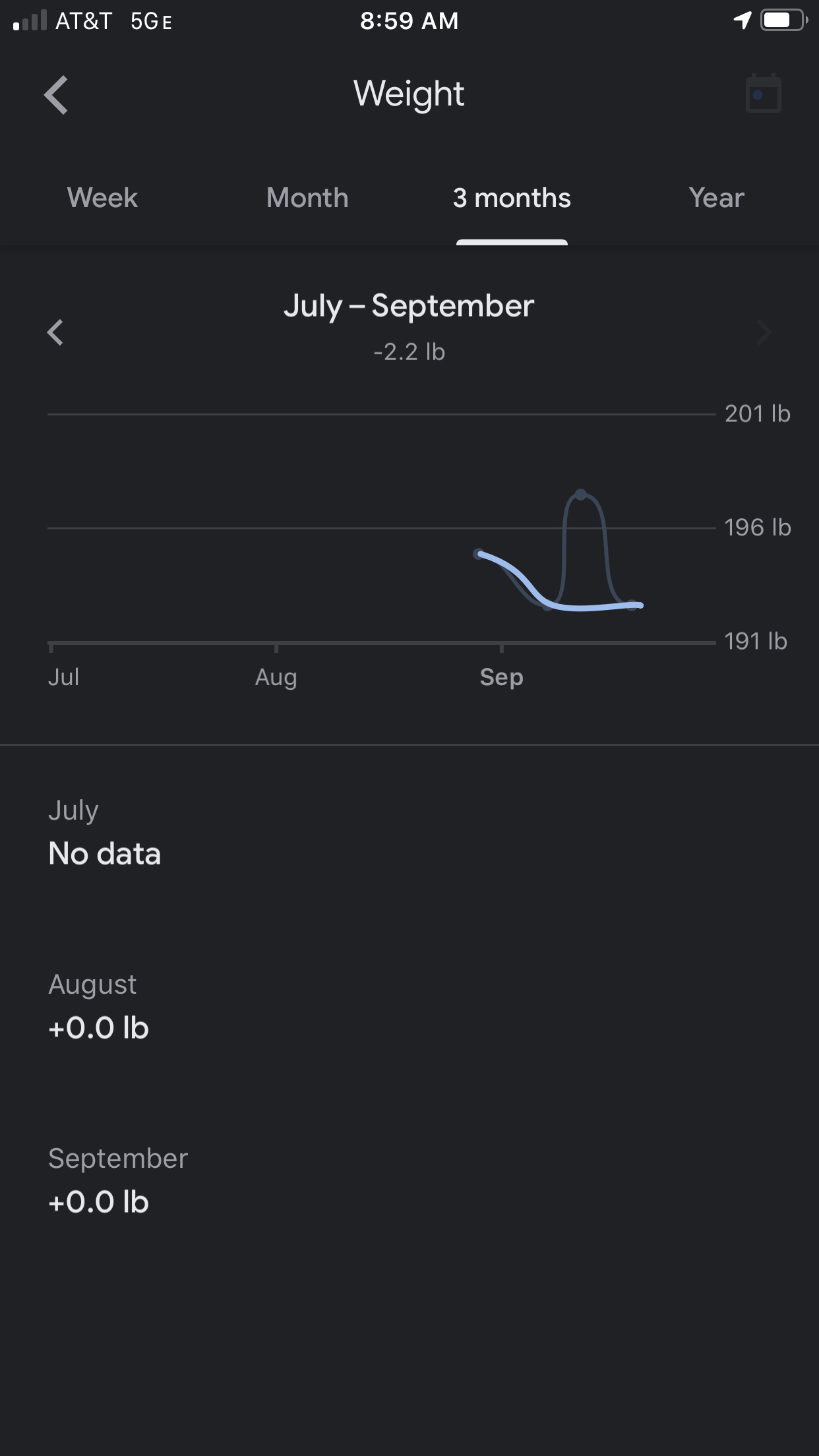Tap the battery indicator icon
Screen dimensions: 819x1456
783,20
